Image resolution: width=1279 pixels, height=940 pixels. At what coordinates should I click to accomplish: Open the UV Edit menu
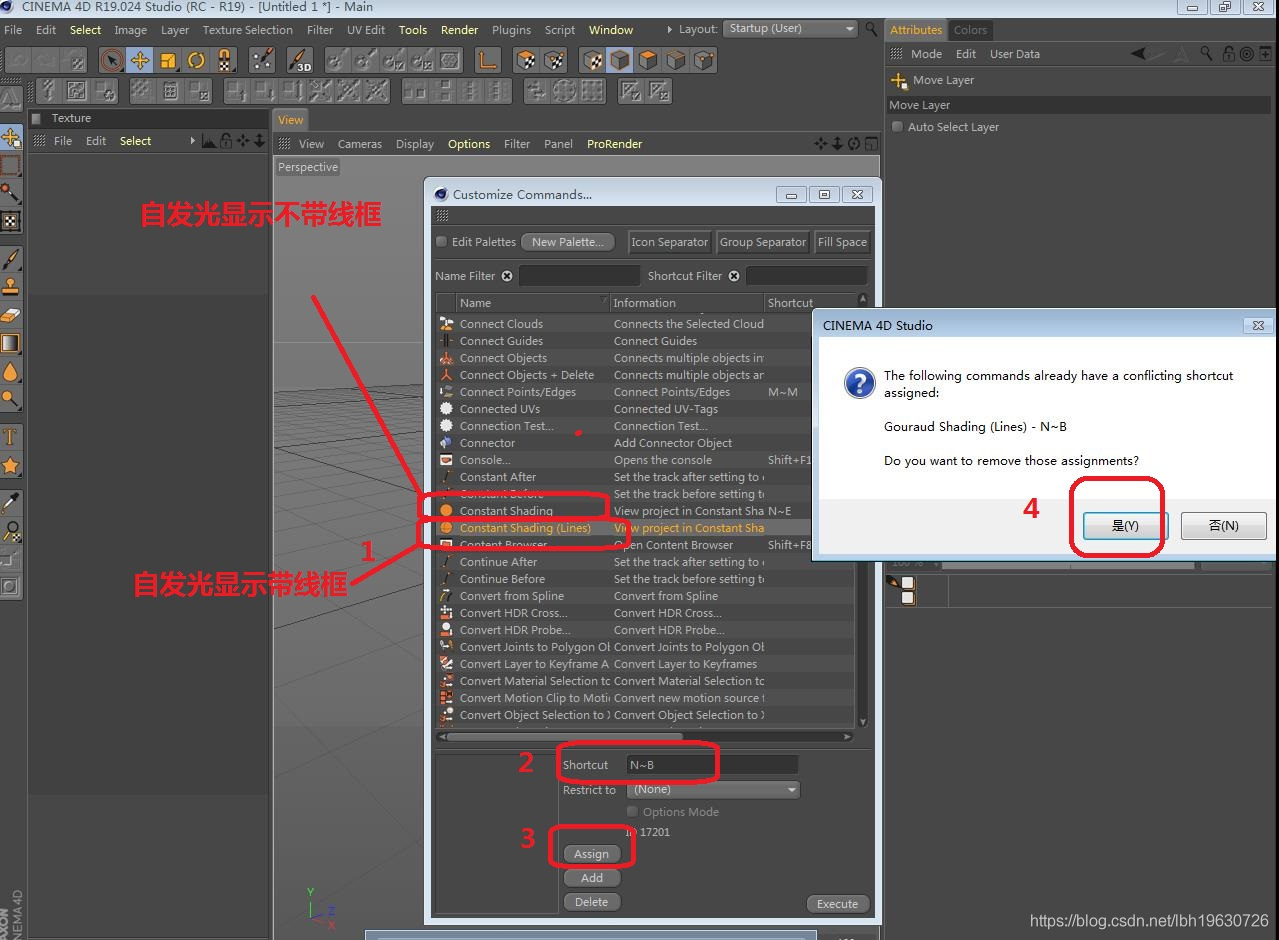[x=366, y=30]
